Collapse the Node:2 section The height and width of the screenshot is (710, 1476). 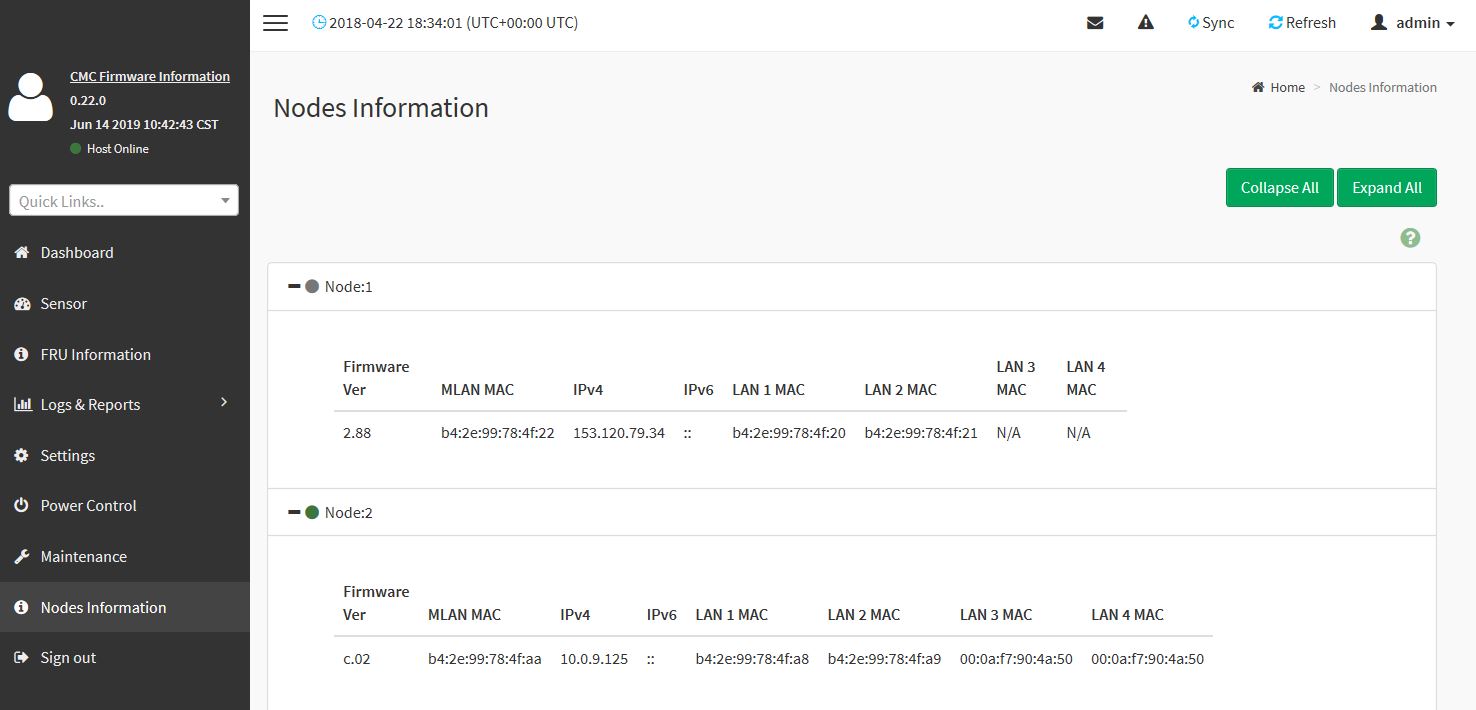click(294, 512)
